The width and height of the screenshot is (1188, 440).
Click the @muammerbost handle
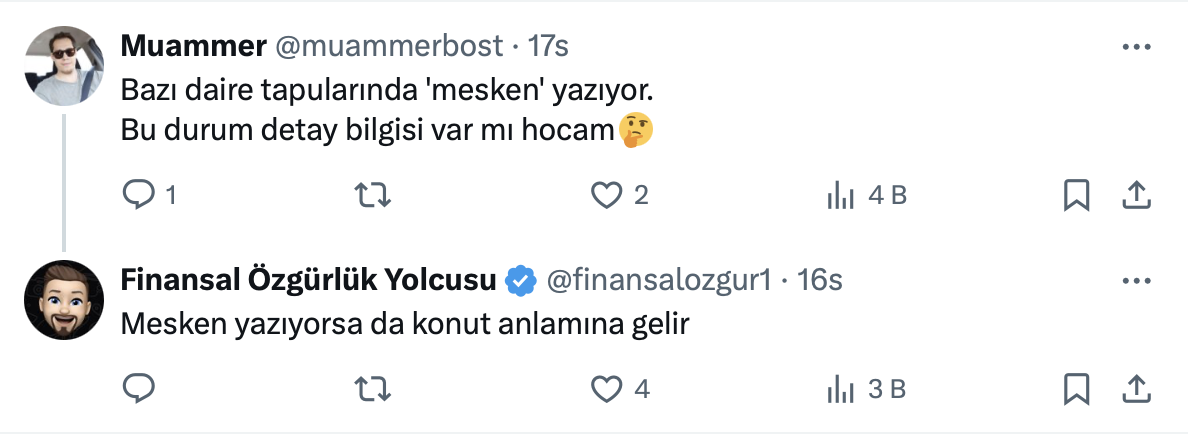(389, 47)
